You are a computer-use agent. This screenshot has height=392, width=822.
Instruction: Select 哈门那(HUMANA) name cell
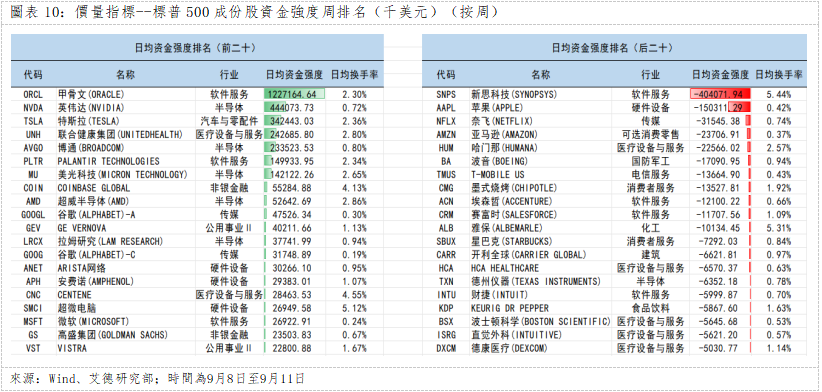coord(504,148)
